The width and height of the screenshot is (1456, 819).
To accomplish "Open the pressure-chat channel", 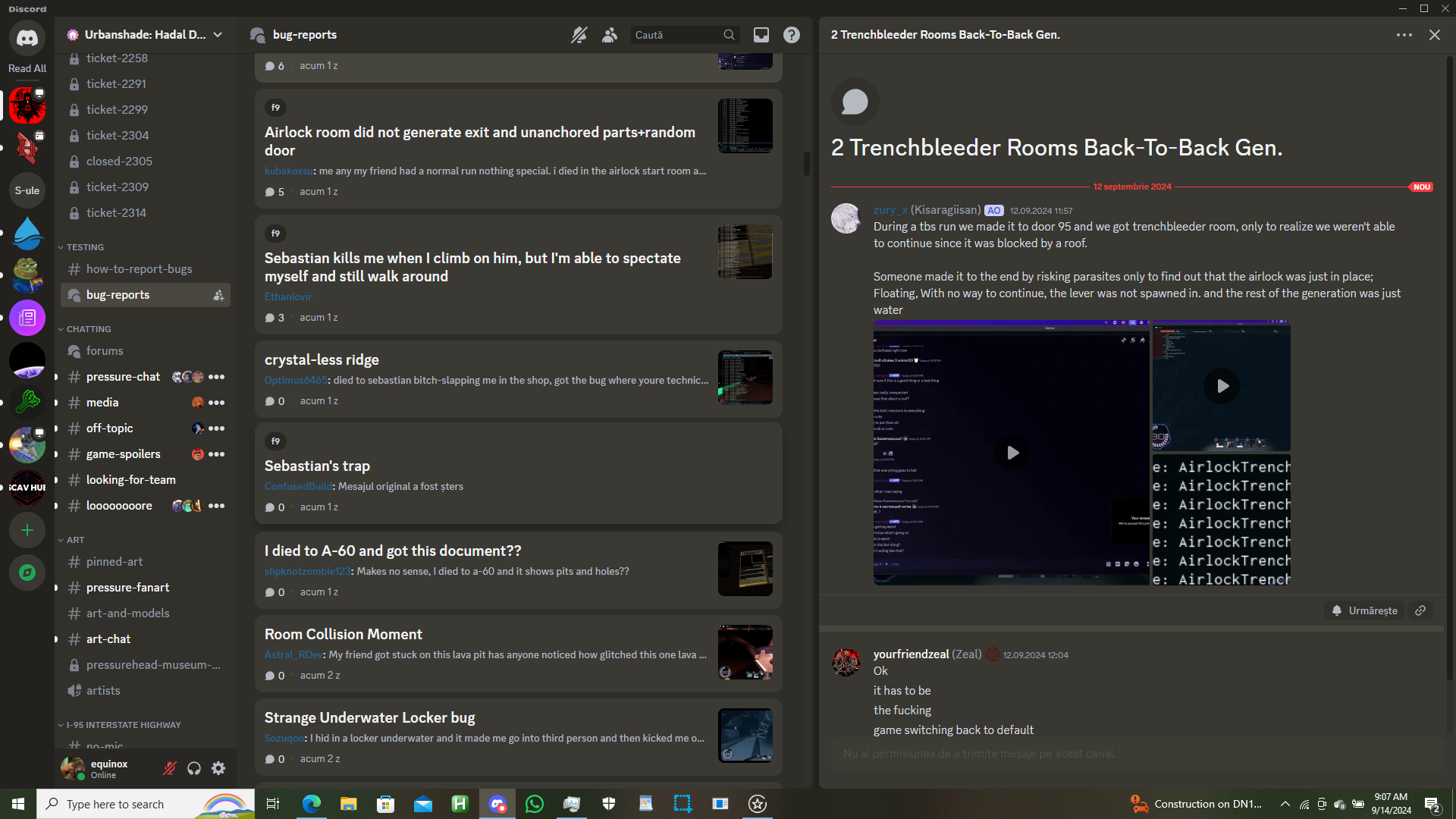I will tap(123, 377).
